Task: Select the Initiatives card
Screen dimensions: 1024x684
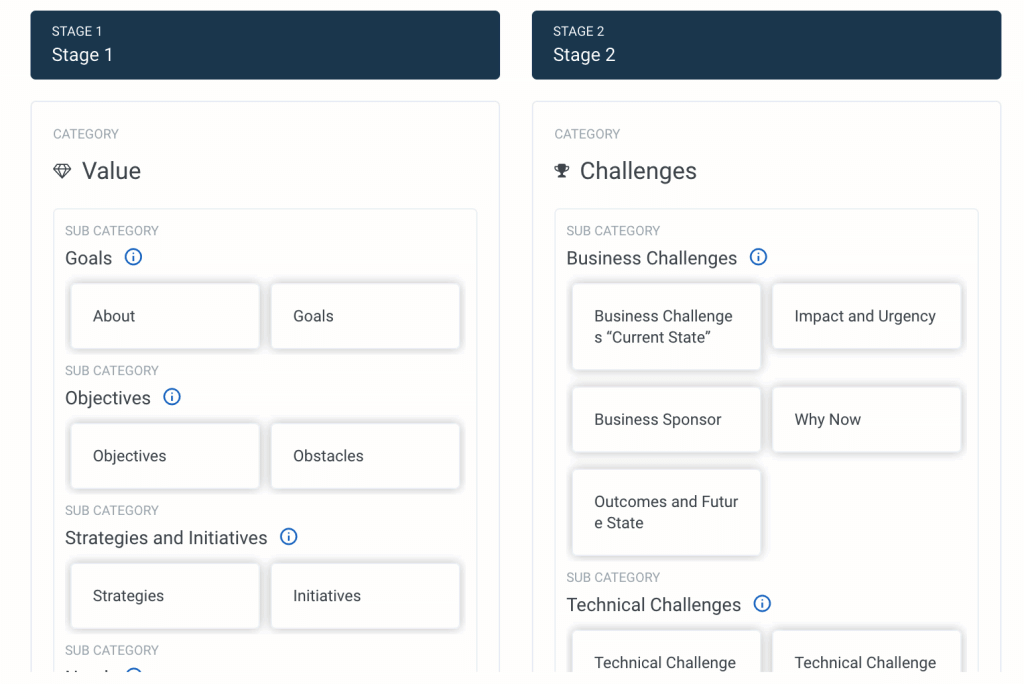Action: [x=365, y=596]
